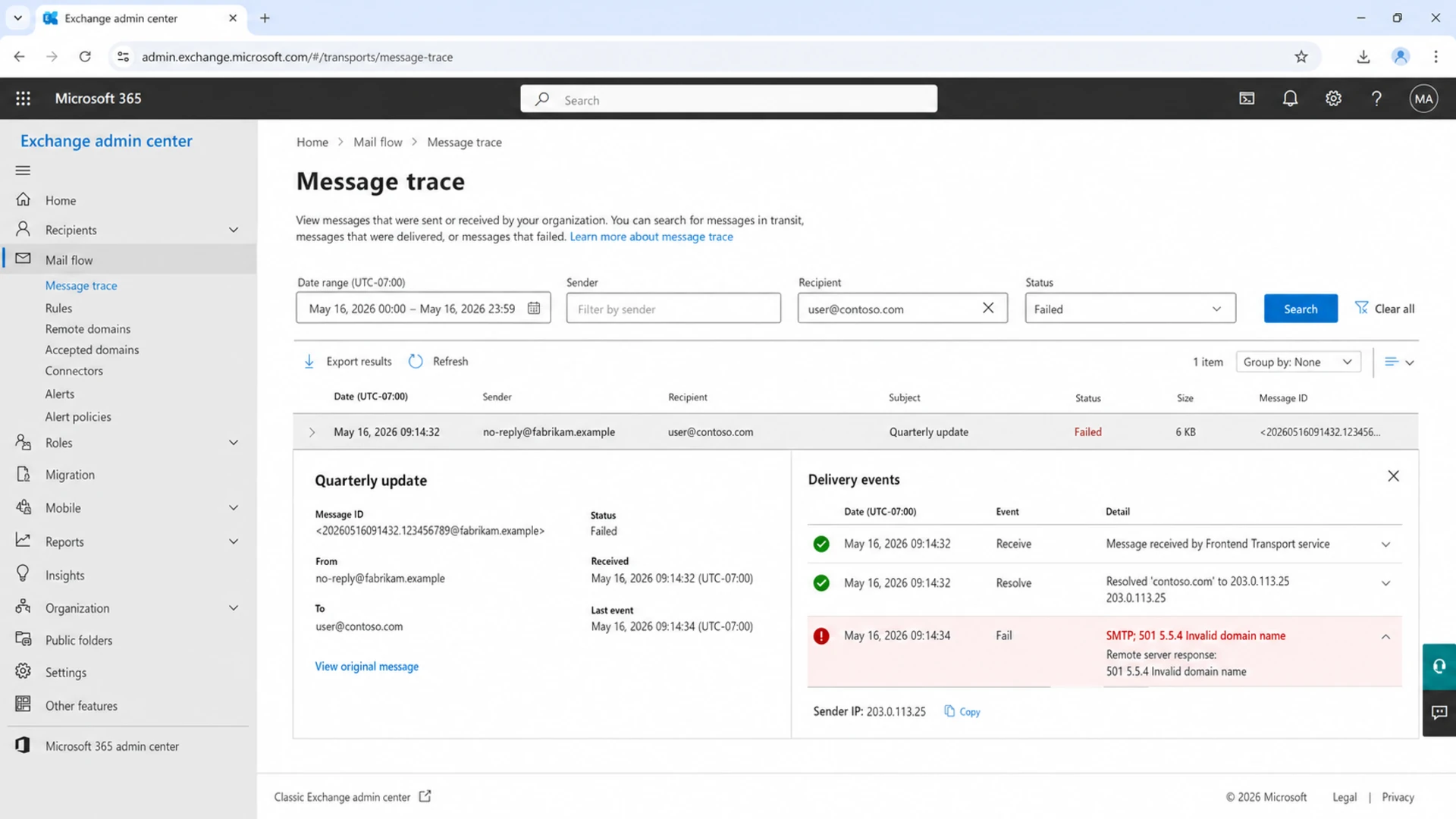
Task: Expand the Roles navigation section
Action: [234, 443]
